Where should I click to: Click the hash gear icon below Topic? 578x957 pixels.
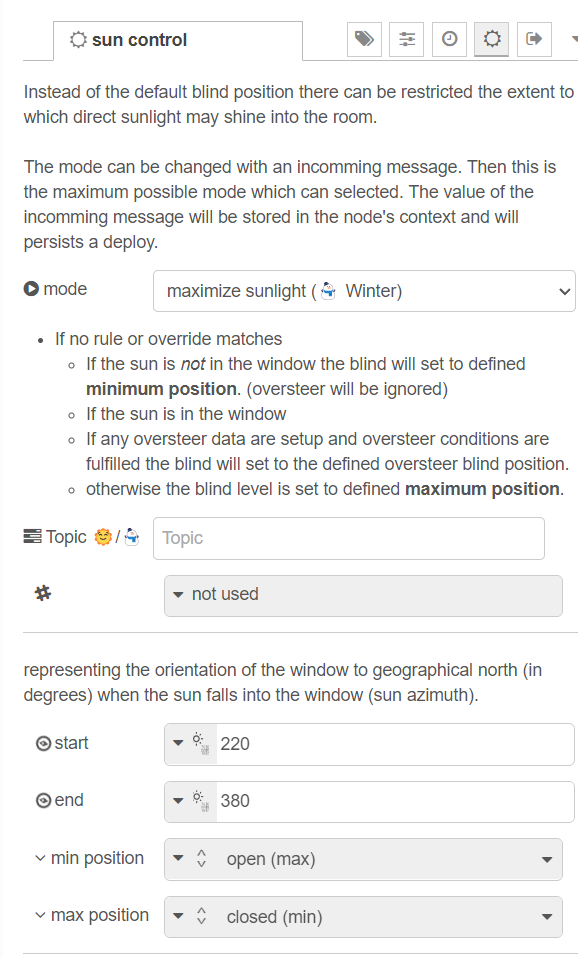point(43,593)
